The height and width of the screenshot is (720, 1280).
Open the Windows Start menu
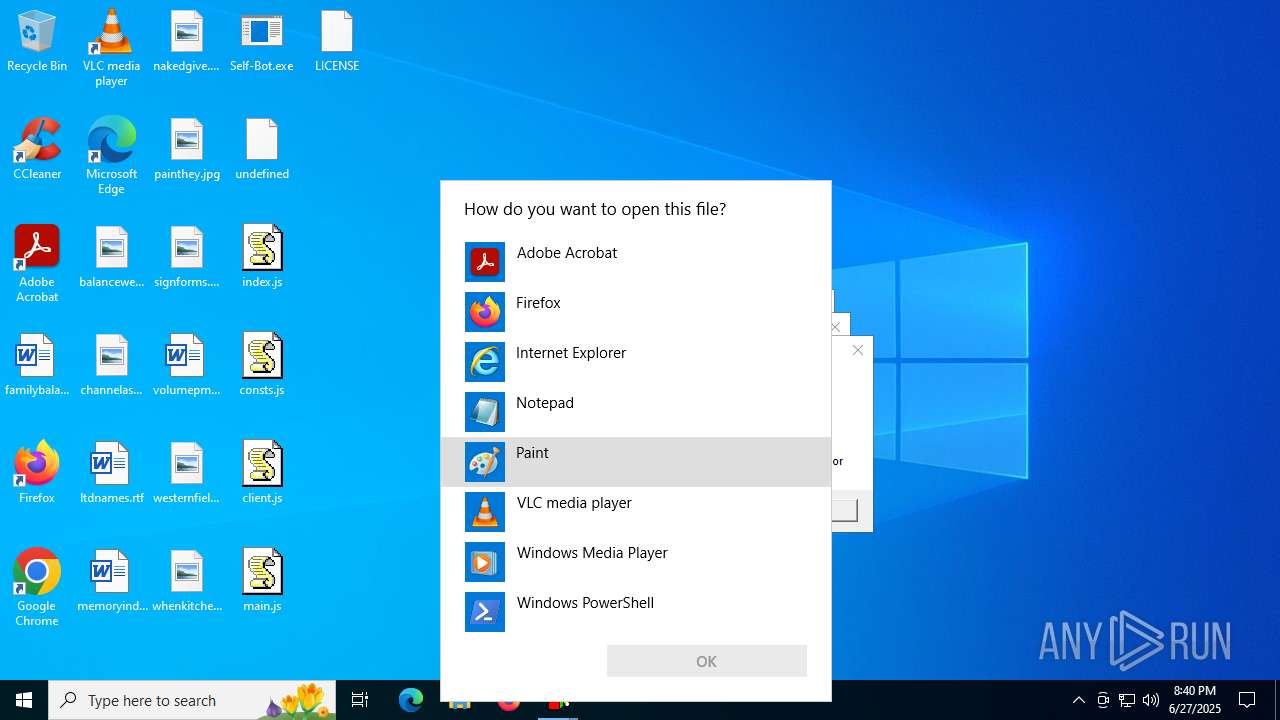pyautogui.click(x=24, y=700)
